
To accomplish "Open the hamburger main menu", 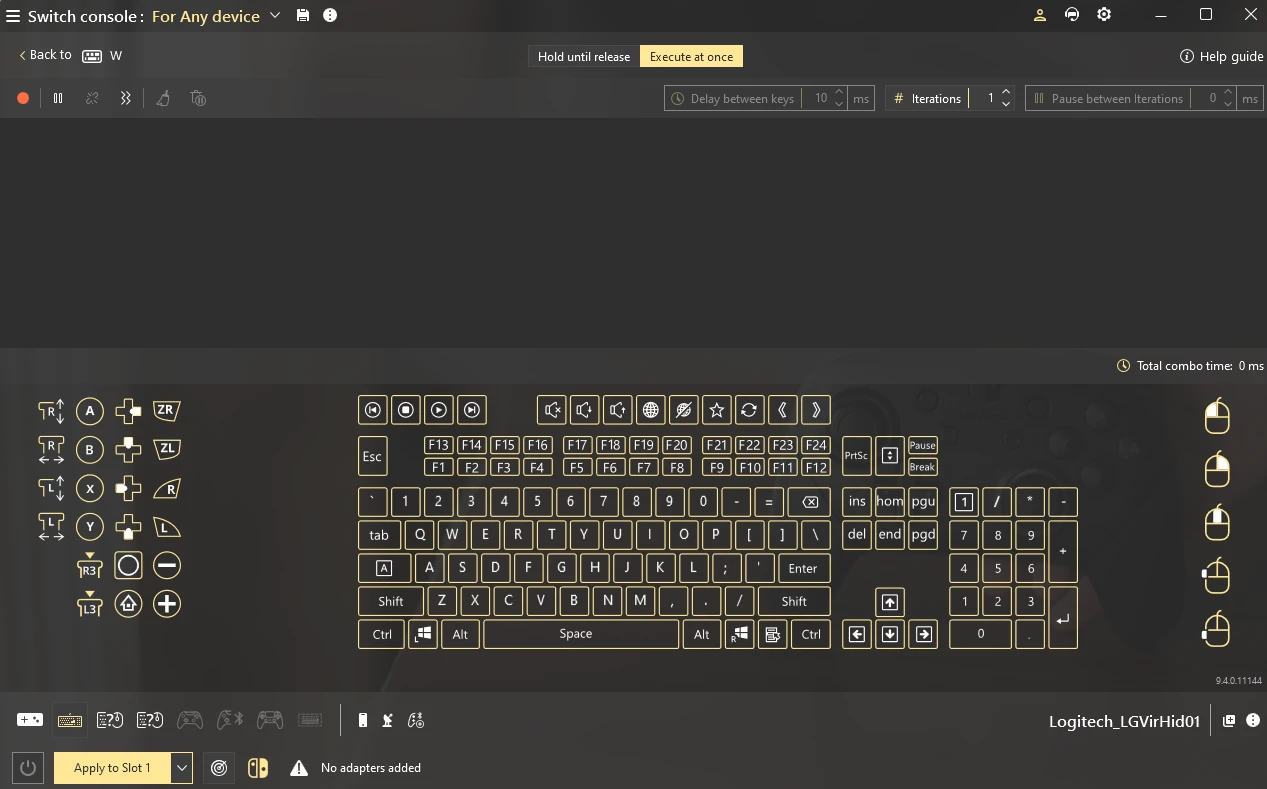I will pyautogui.click(x=13, y=16).
